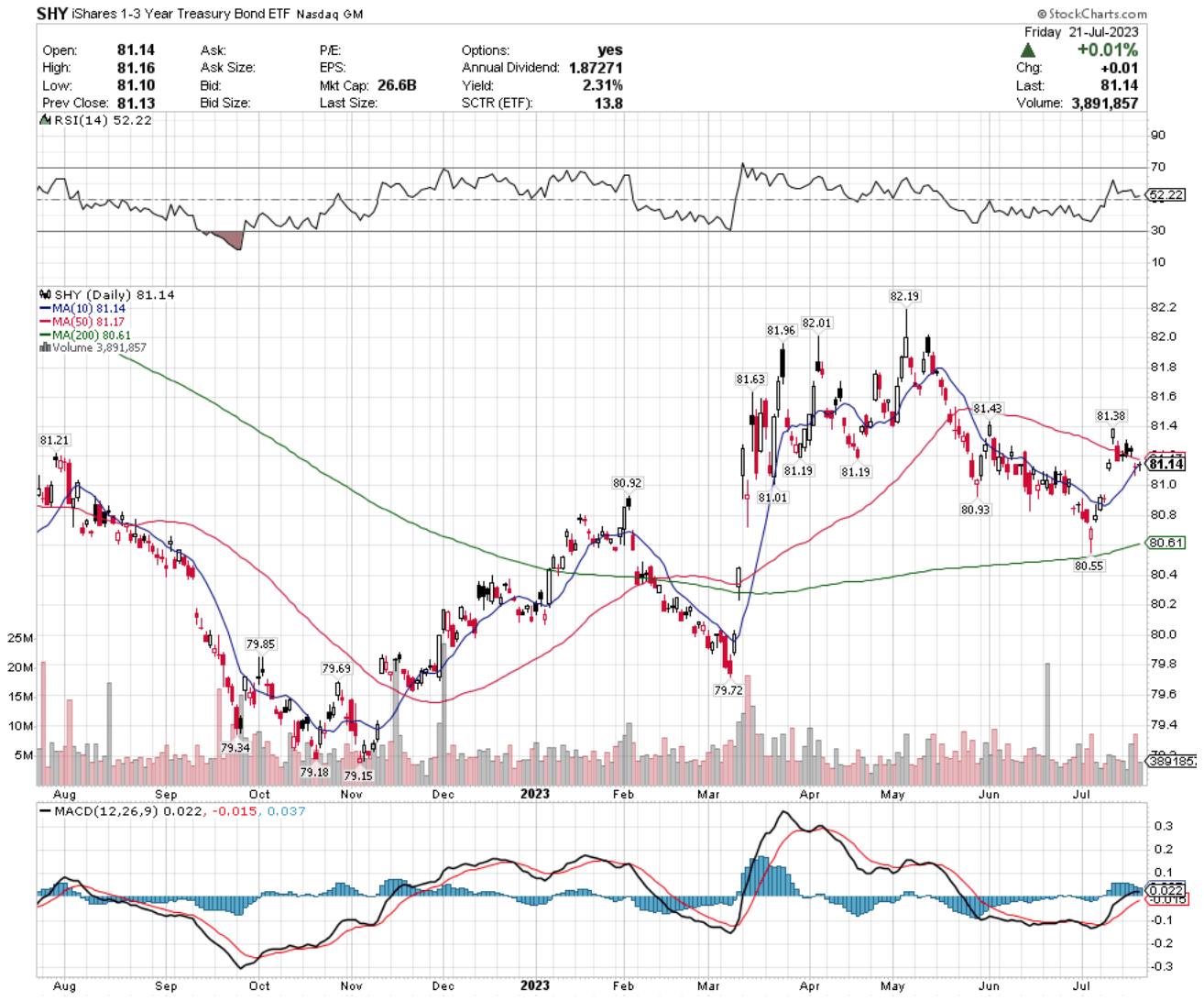Click the 79.18 low price annotation
The height and width of the screenshot is (1001, 1204).
[314, 773]
